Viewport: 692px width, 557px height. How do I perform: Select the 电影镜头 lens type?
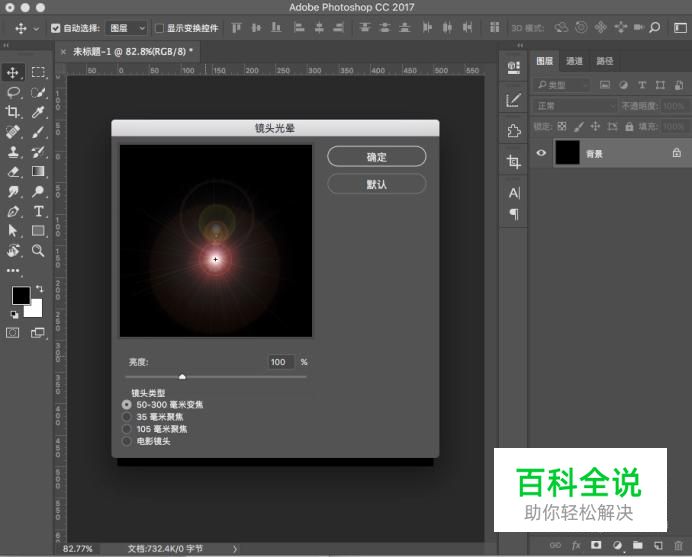coord(127,441)
